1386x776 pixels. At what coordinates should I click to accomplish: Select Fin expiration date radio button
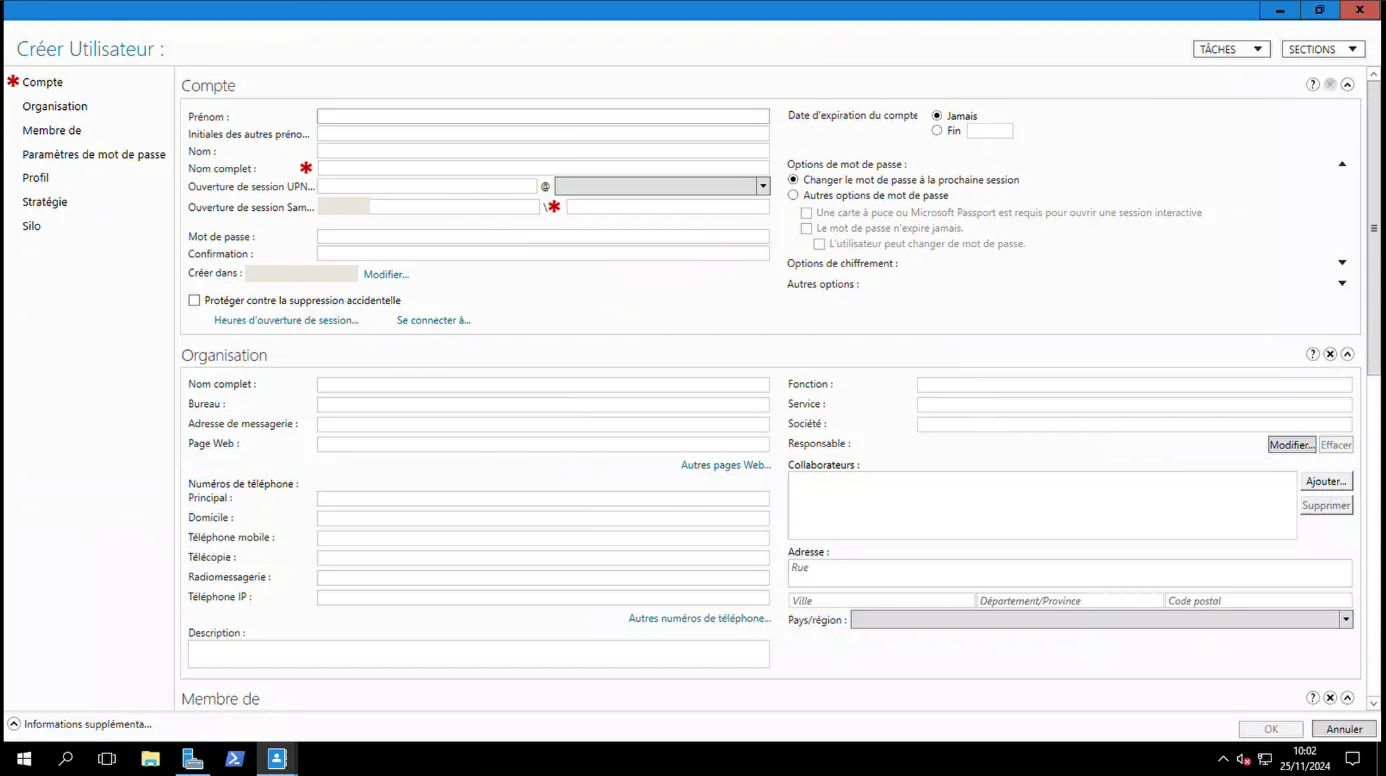(x=937, y=131)
